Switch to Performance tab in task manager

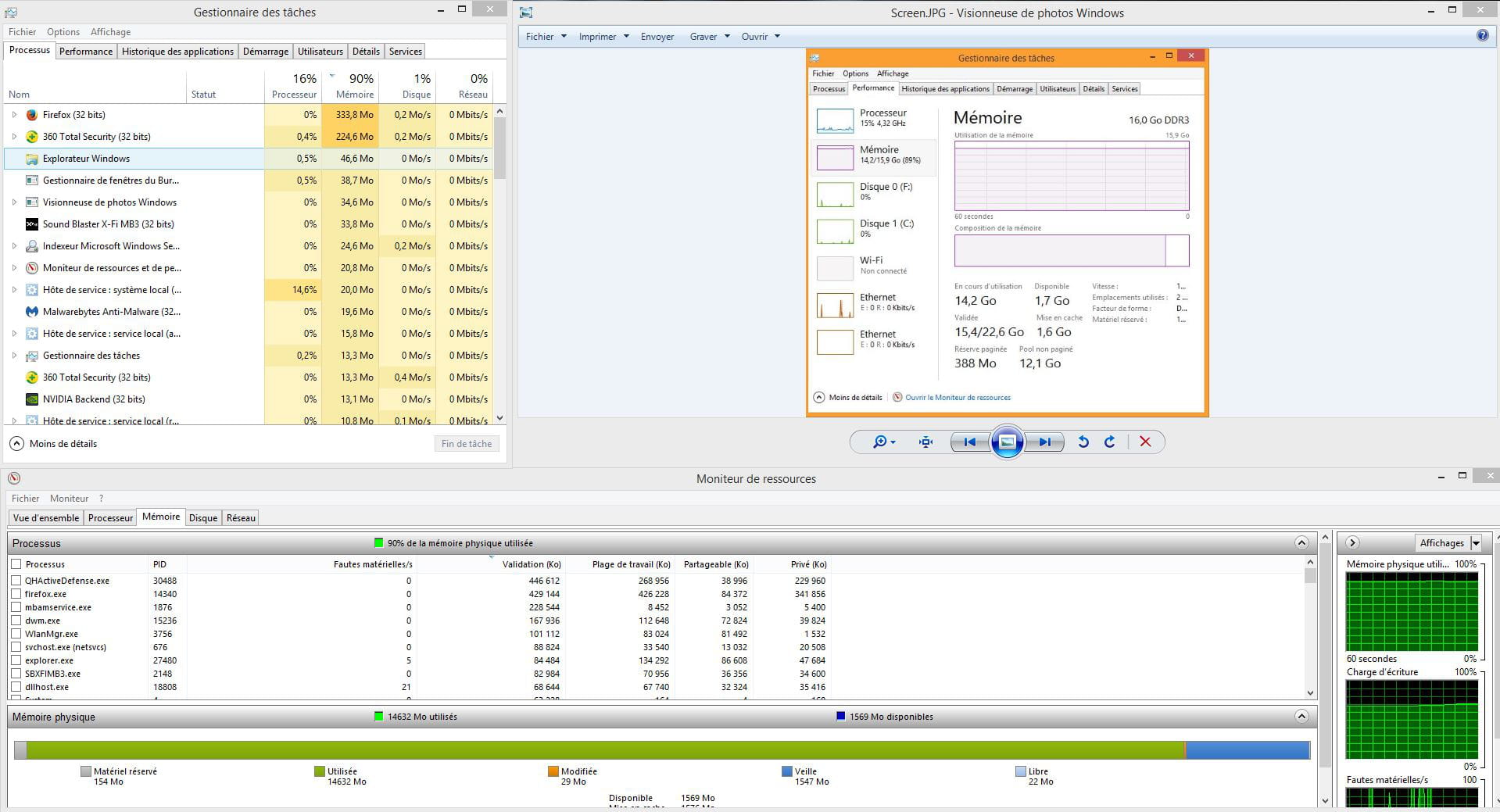(x=86, y=52)
